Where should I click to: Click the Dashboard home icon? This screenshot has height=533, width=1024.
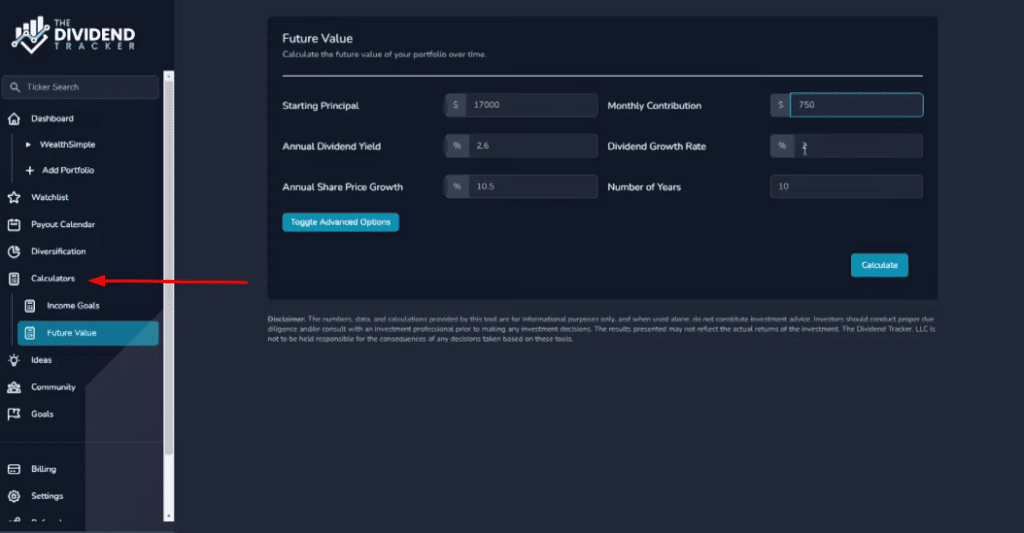coord(14,119)
